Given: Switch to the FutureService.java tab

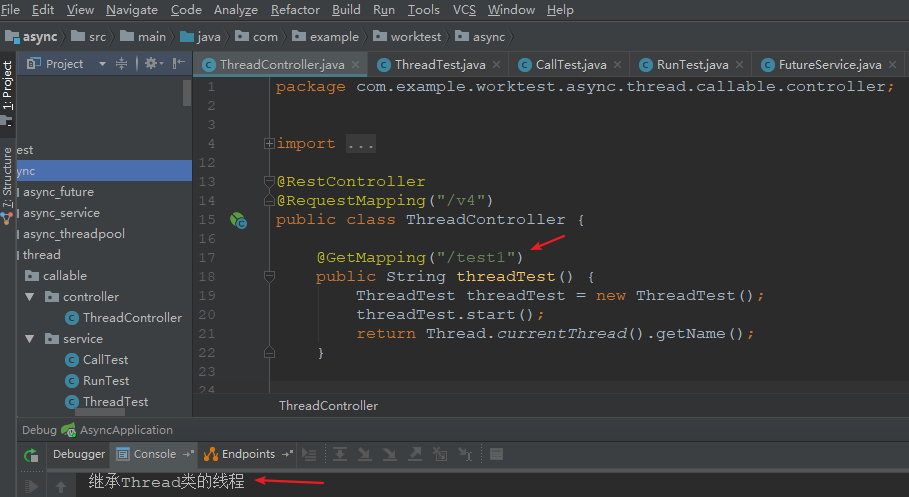Looking at the screenshot, I should (x=830, y=64).
